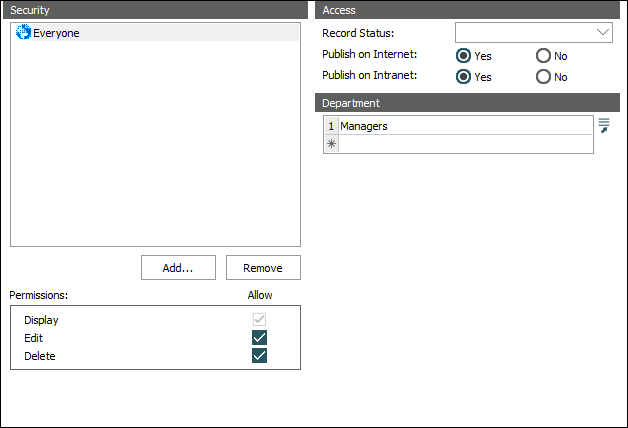
Task: Set Publish on Intranet to Yes
Action: [464, 76]
